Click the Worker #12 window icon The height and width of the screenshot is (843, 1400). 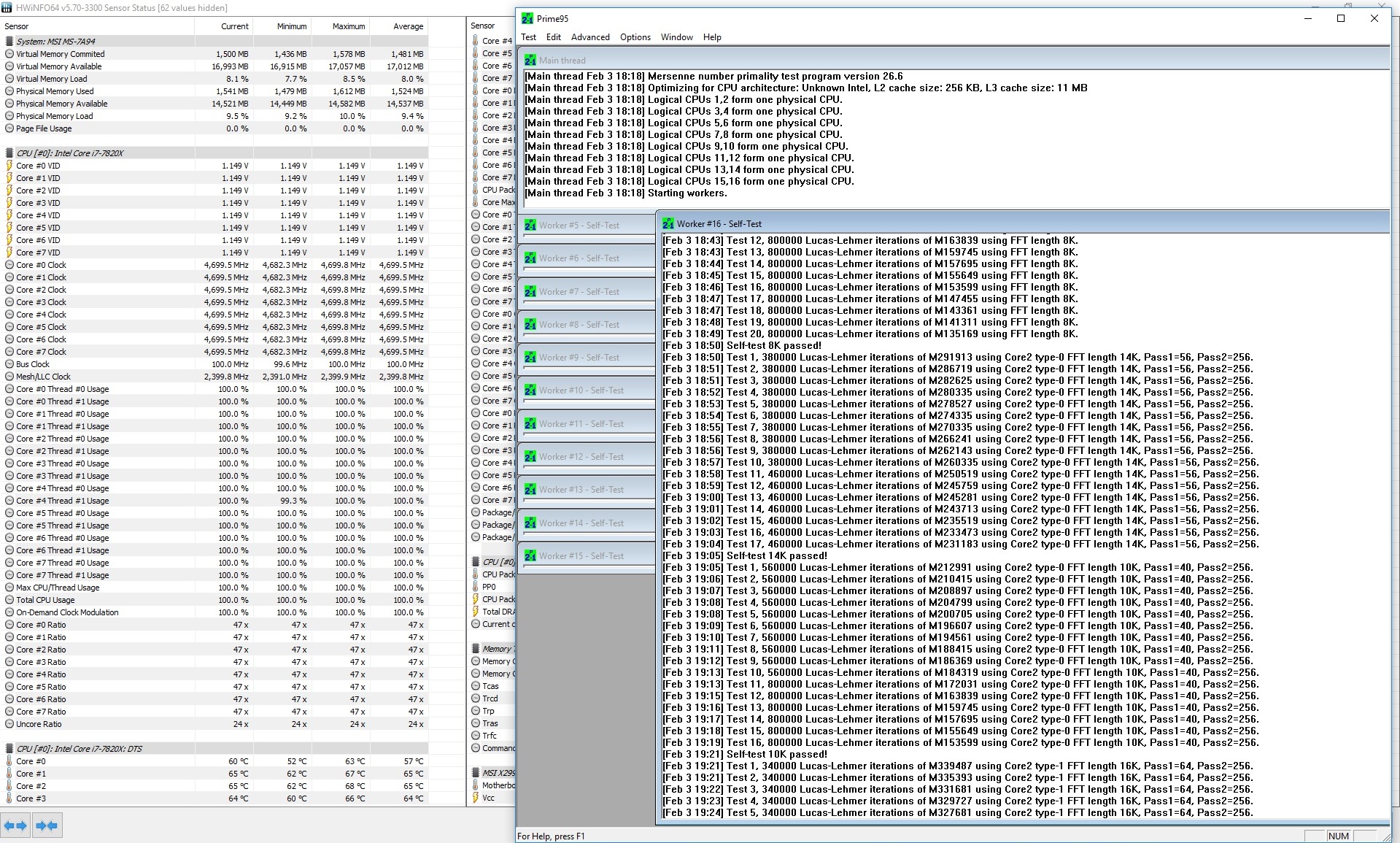coord(530,457)
